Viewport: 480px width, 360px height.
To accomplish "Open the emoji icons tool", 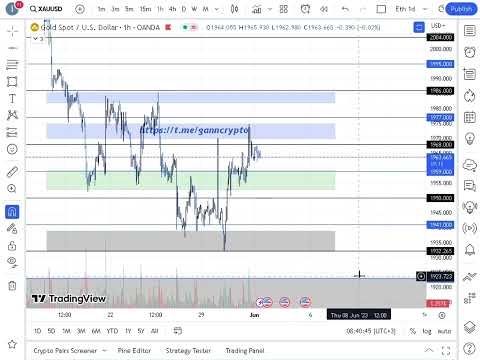I will tap(12, 149).
